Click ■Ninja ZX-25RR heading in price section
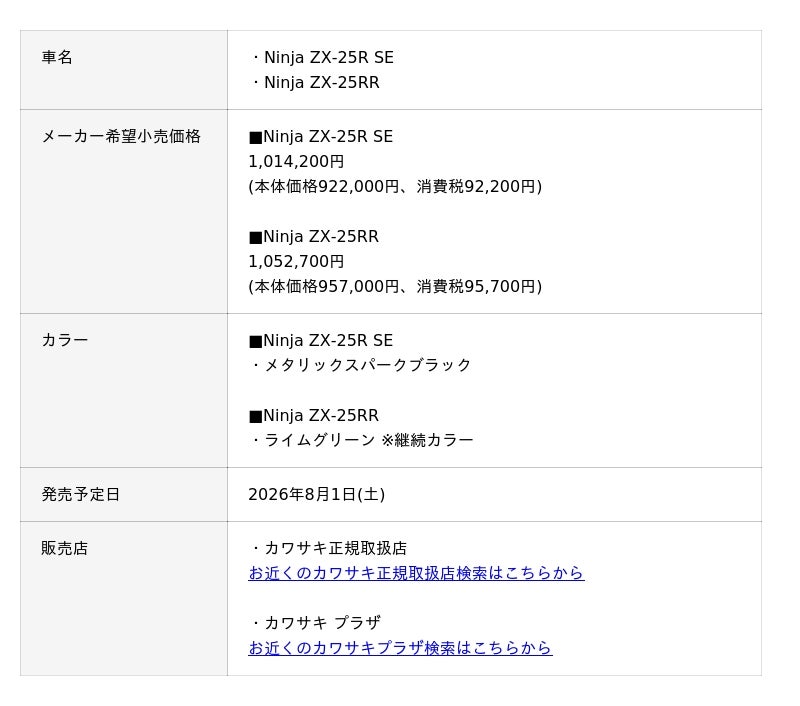 click(314, 237)
